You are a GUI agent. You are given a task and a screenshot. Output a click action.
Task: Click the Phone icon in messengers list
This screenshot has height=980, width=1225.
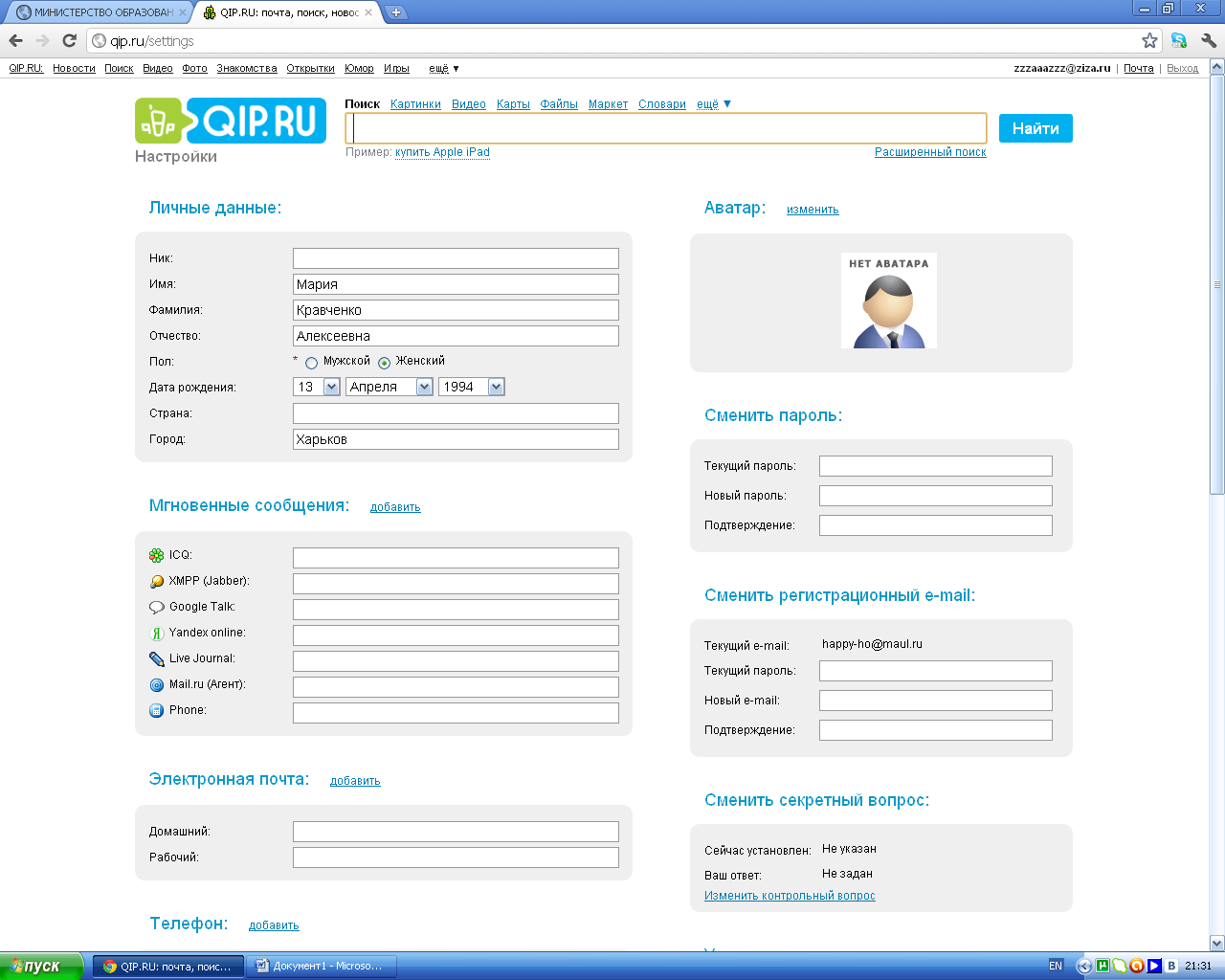(157, 710)
